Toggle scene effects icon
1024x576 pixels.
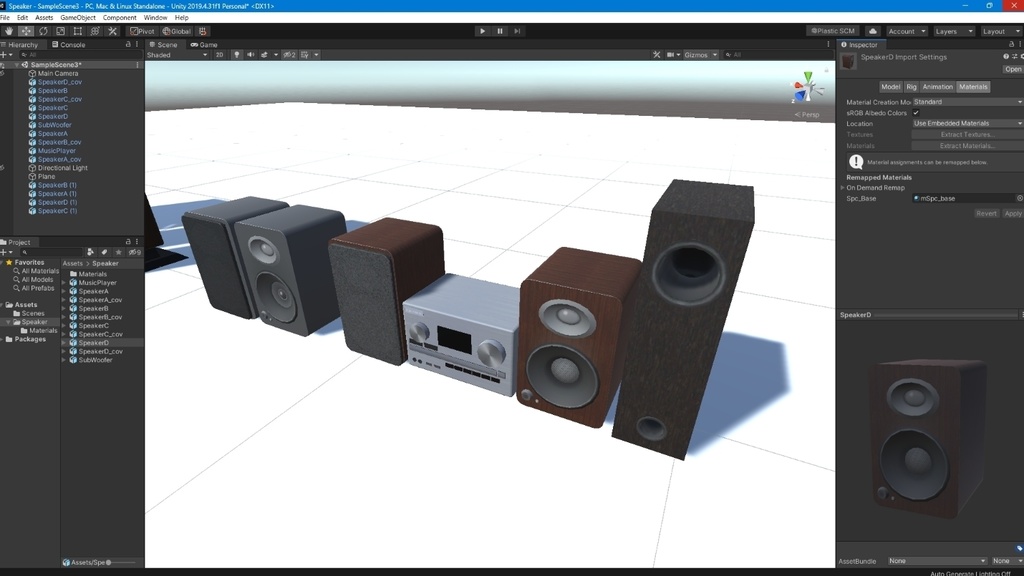(264, 55)
